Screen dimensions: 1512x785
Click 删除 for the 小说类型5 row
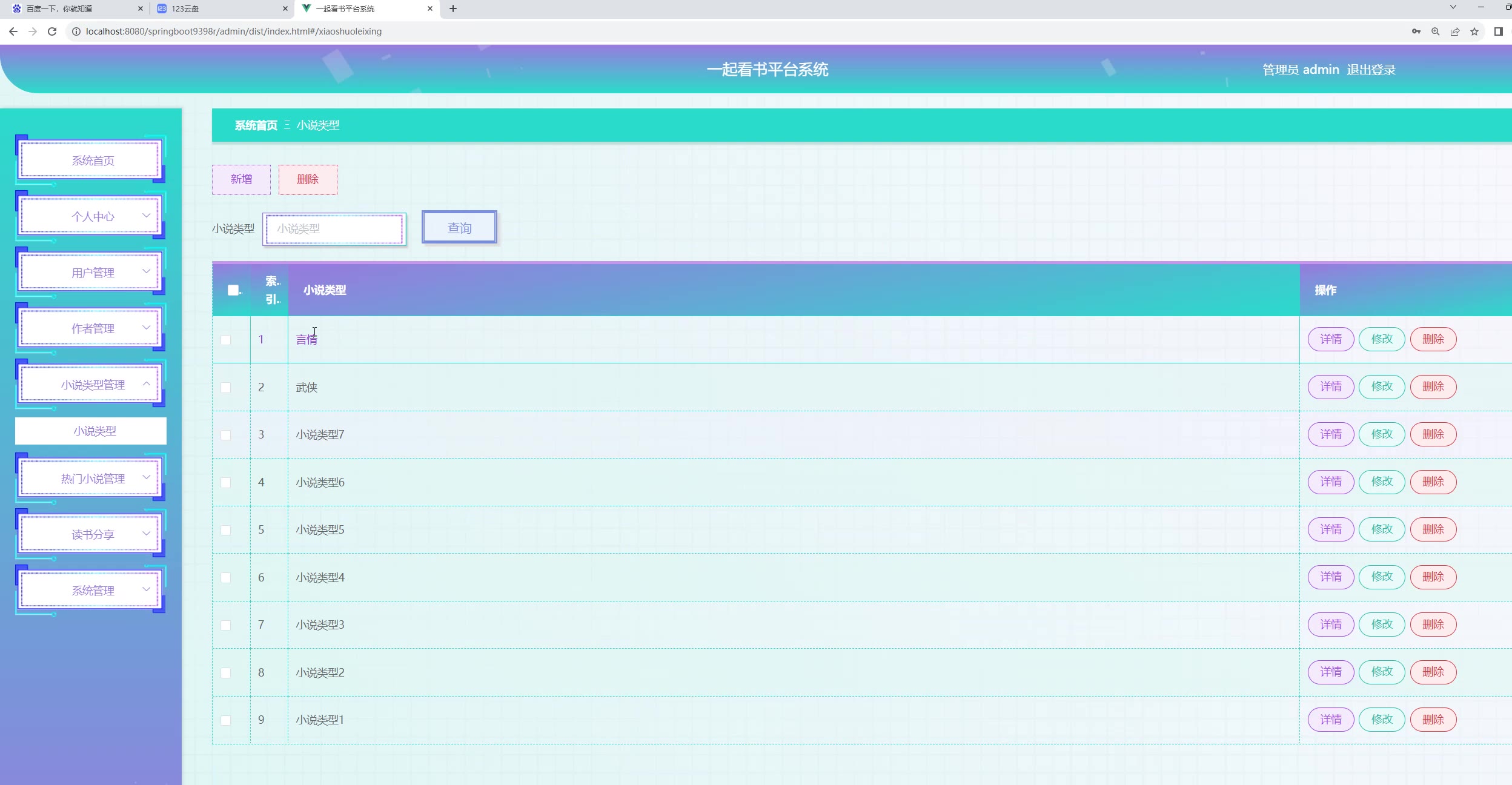point(1433,529)
